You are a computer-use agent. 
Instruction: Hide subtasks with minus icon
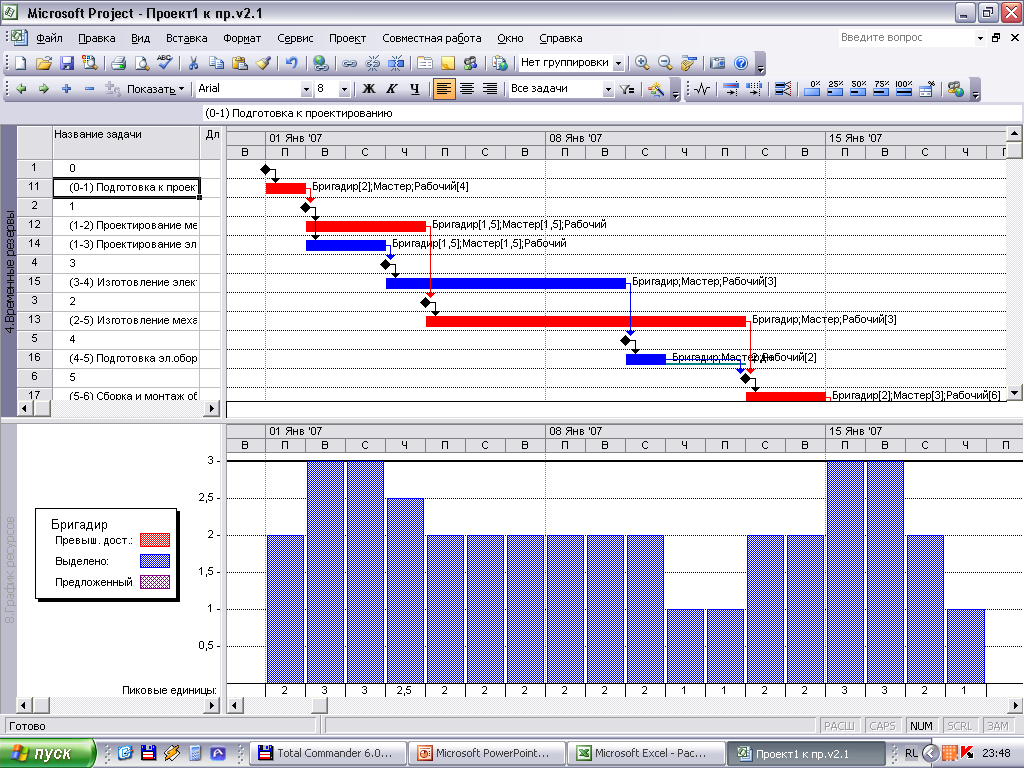pyautogui.click(x=89, y=88)
